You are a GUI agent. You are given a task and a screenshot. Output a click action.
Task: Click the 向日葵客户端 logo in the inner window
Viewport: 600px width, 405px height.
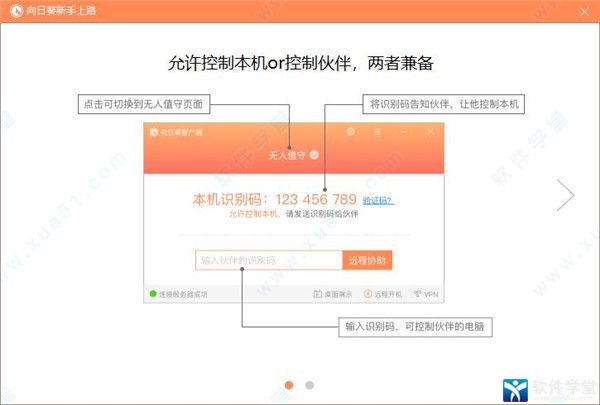point(153,132)
